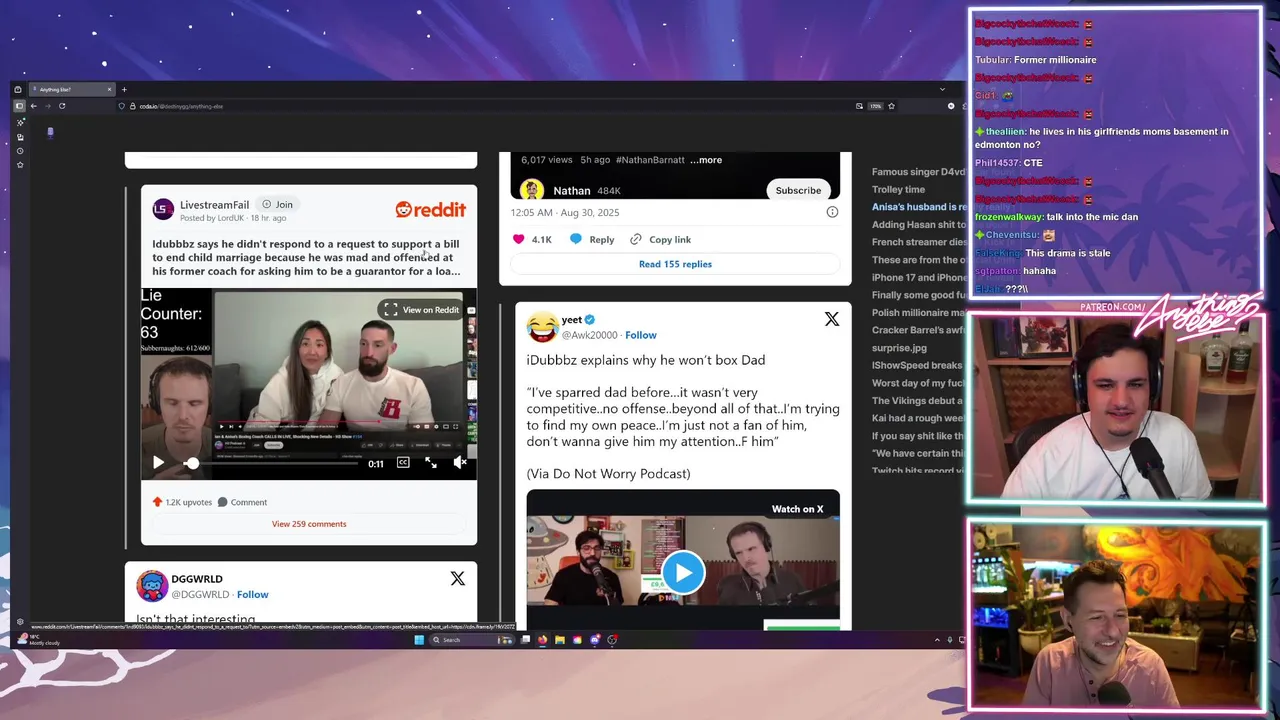Click the LivestreamFail subreddit avatar
The width and height of the screenshot is (1280, 720).
(163, 209)
